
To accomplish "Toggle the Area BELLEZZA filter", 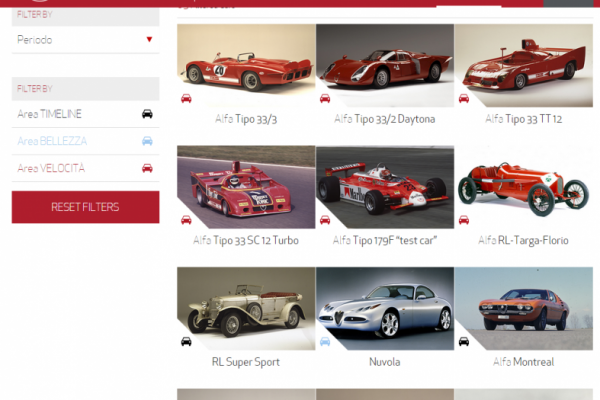I will [52, 141].
